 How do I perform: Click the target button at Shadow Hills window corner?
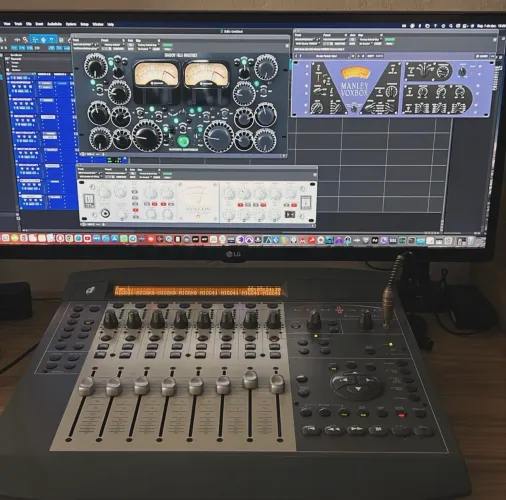coord(287,46)
